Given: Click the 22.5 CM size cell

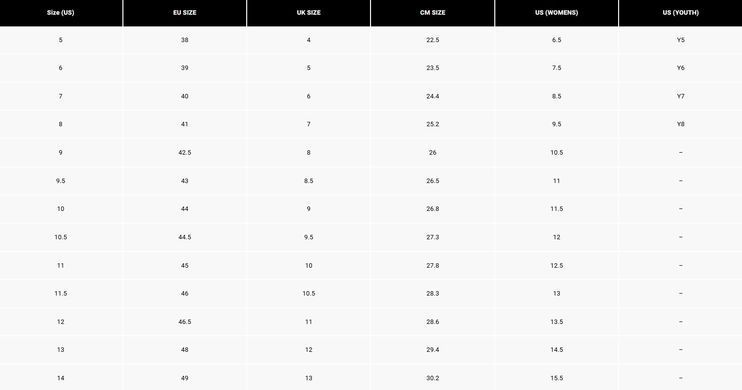Looking at the screenshot, I should click(x=433, y=40).
